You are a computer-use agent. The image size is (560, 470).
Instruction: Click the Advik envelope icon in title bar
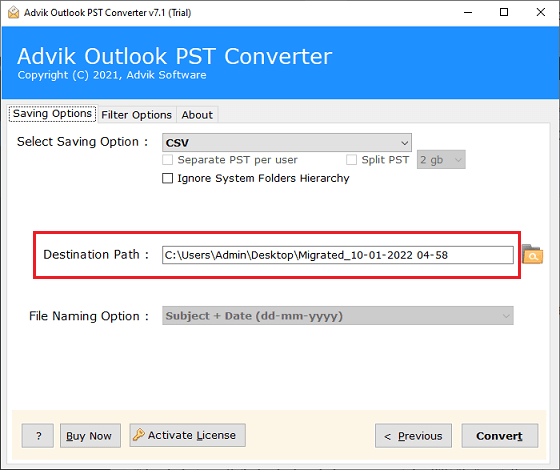tap(13, 12)
